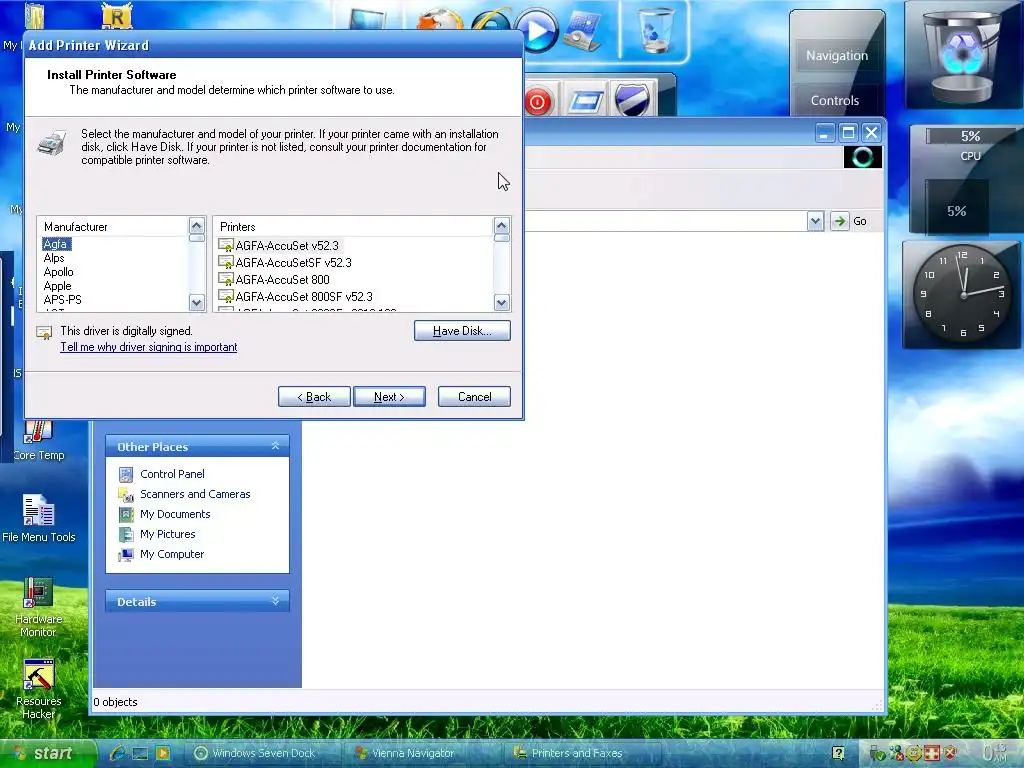Open Firefox from the top dock
This screenshot has width=1024, height=768.
point(440,18)
